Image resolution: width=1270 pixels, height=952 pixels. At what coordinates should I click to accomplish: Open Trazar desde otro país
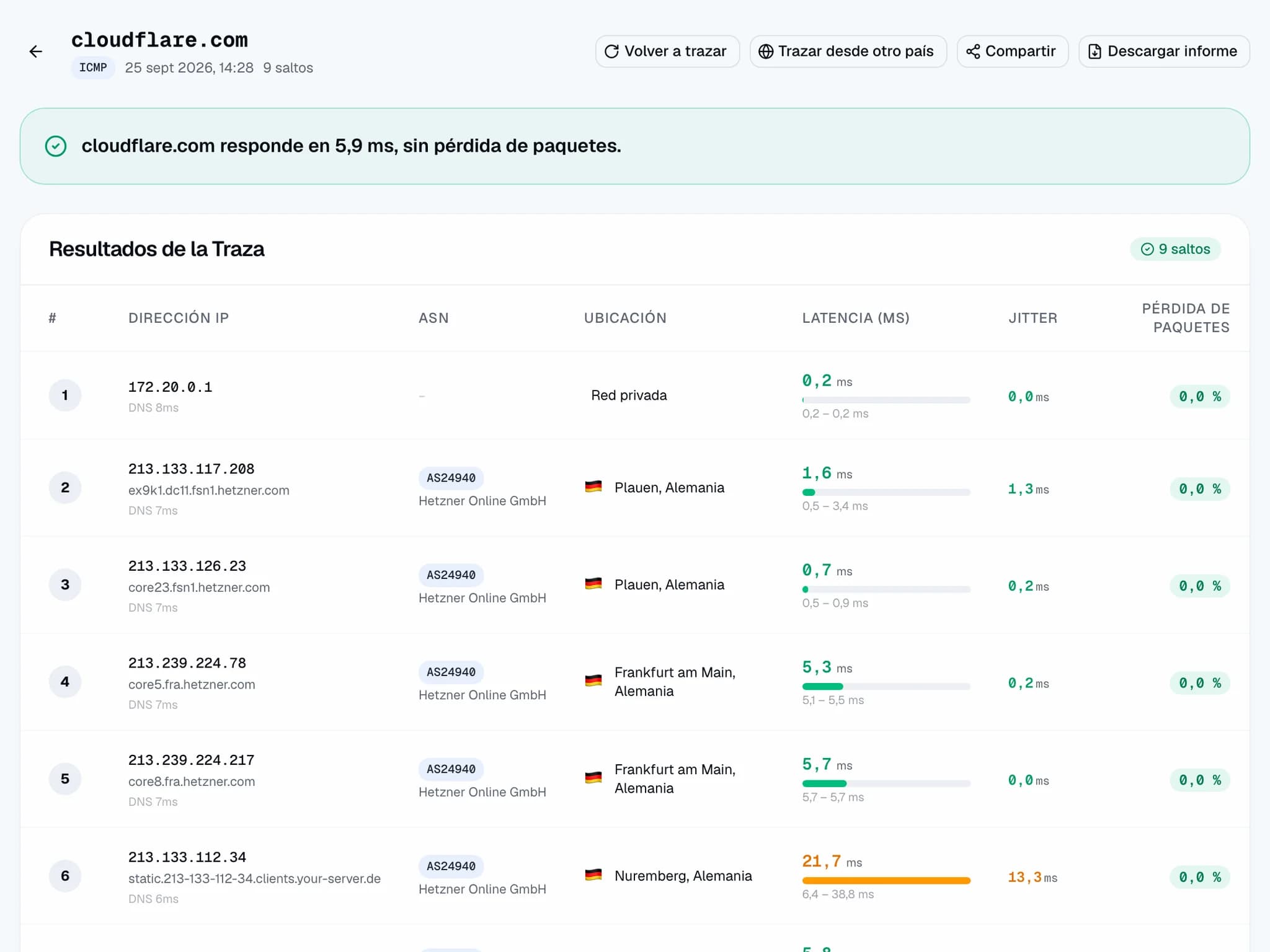coord(848,51)
